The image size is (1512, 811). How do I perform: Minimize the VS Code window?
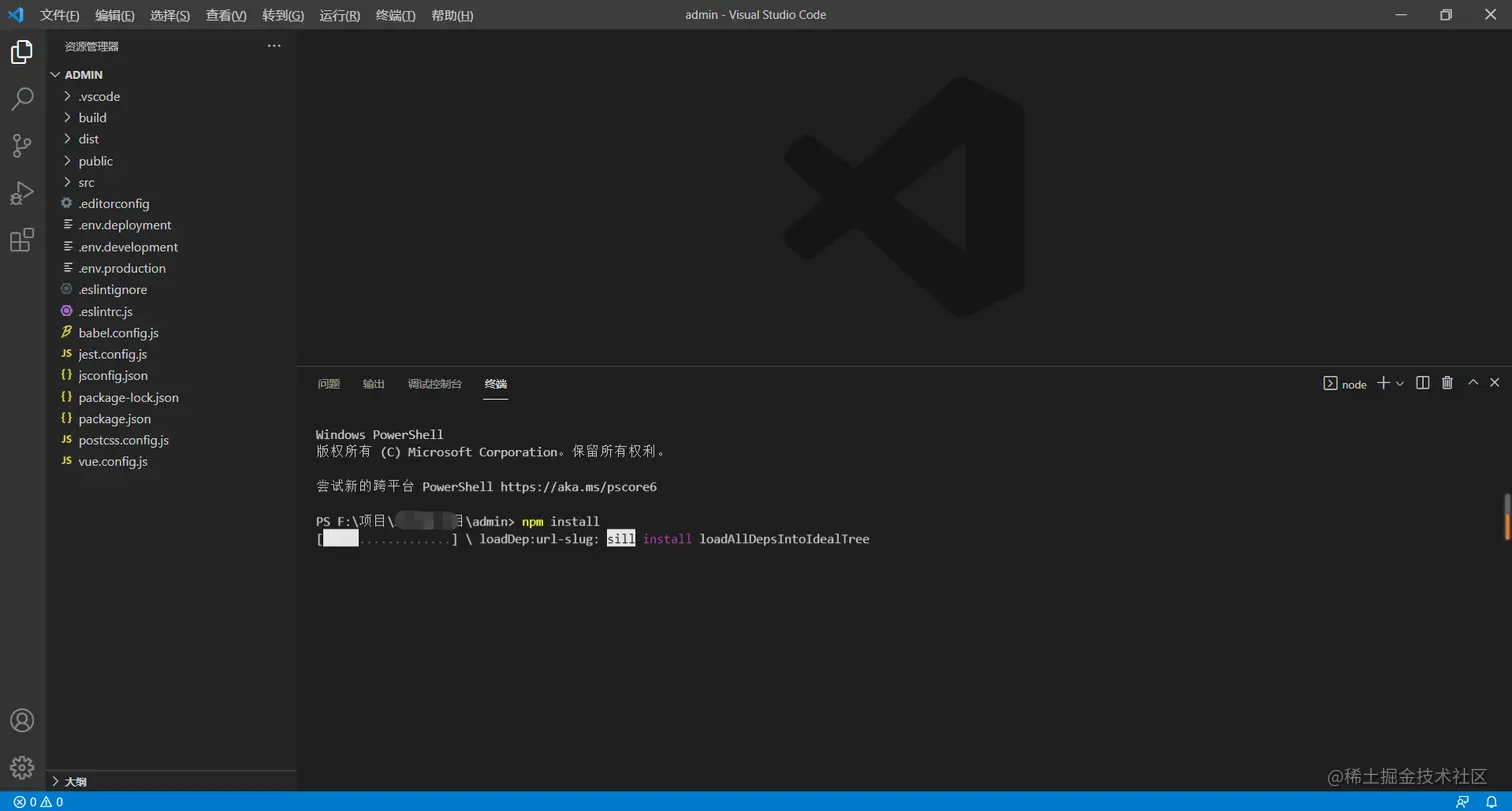coord(1400,15)
